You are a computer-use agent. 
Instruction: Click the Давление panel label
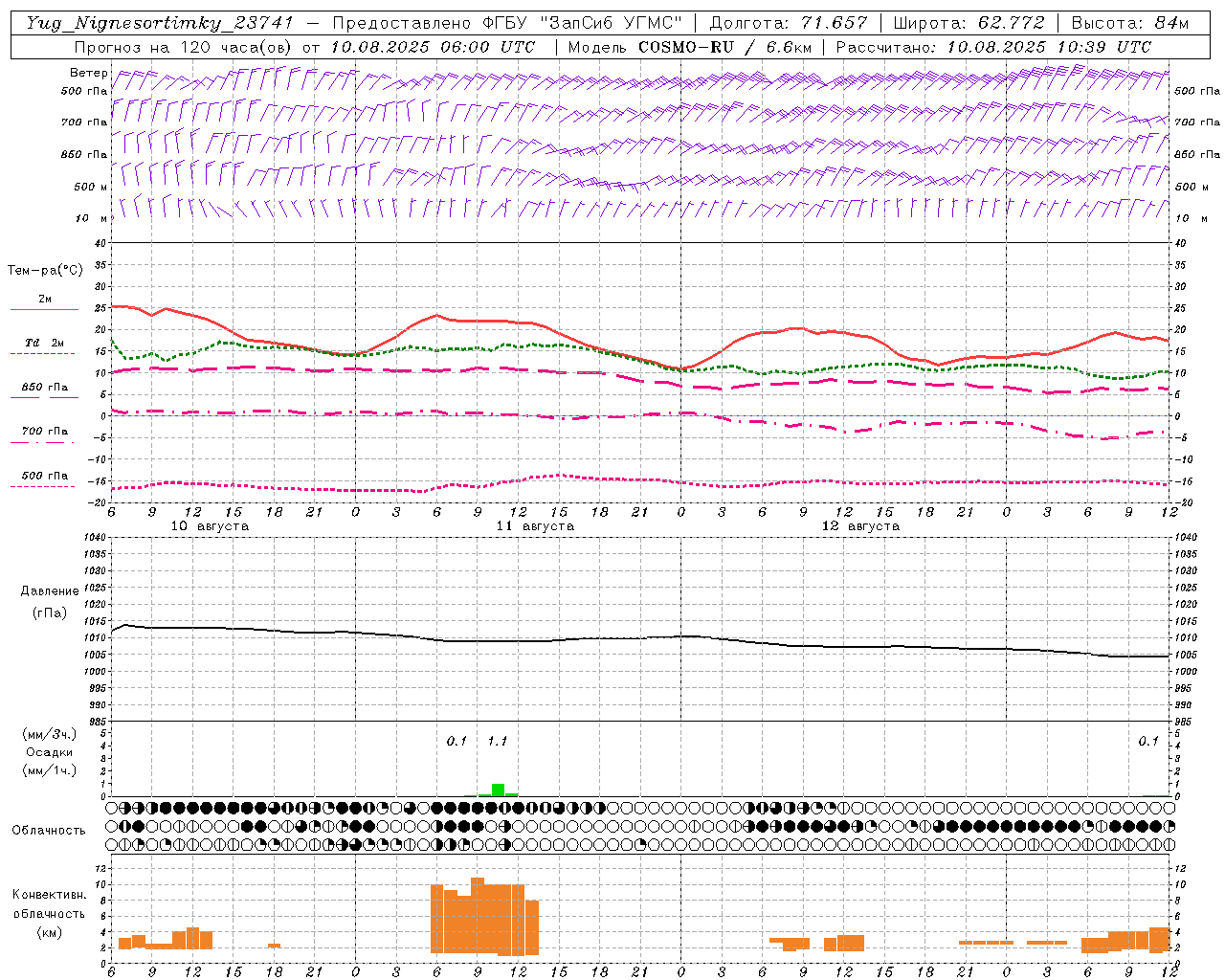tap(50, 591)
